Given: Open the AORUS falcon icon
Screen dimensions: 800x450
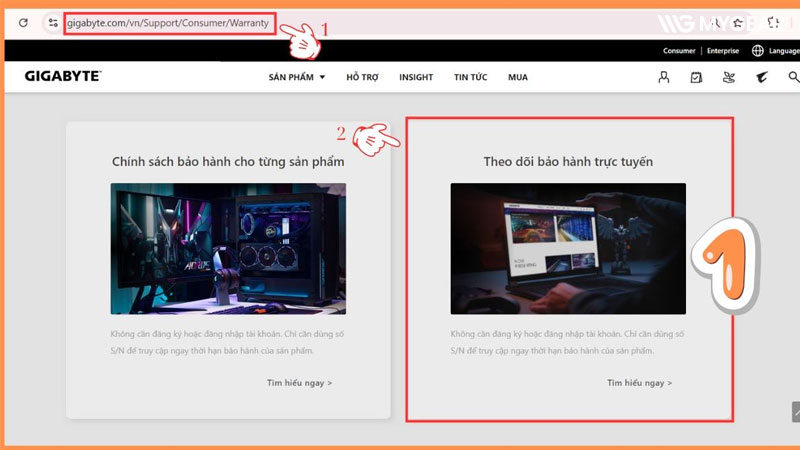Looking at the screenshot, I should (762, 78).
